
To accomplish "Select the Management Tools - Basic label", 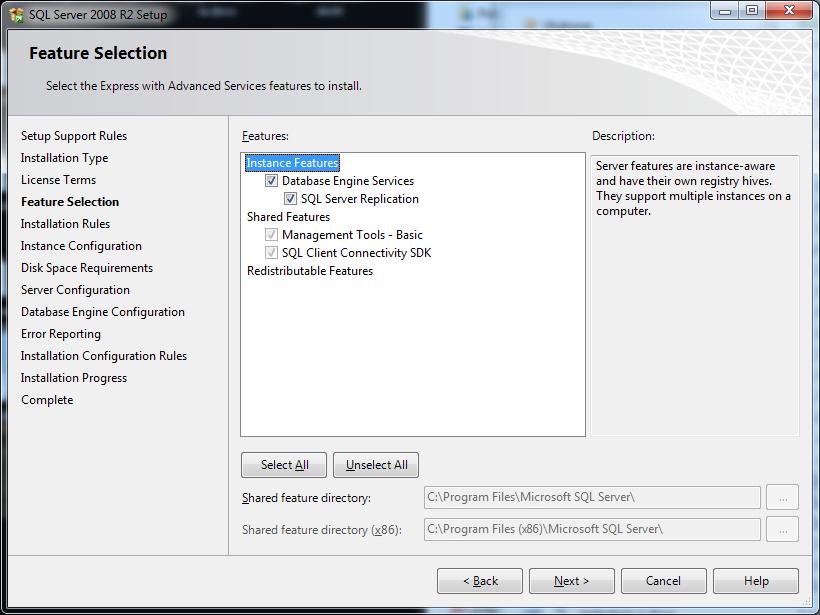I will point(352,235).
